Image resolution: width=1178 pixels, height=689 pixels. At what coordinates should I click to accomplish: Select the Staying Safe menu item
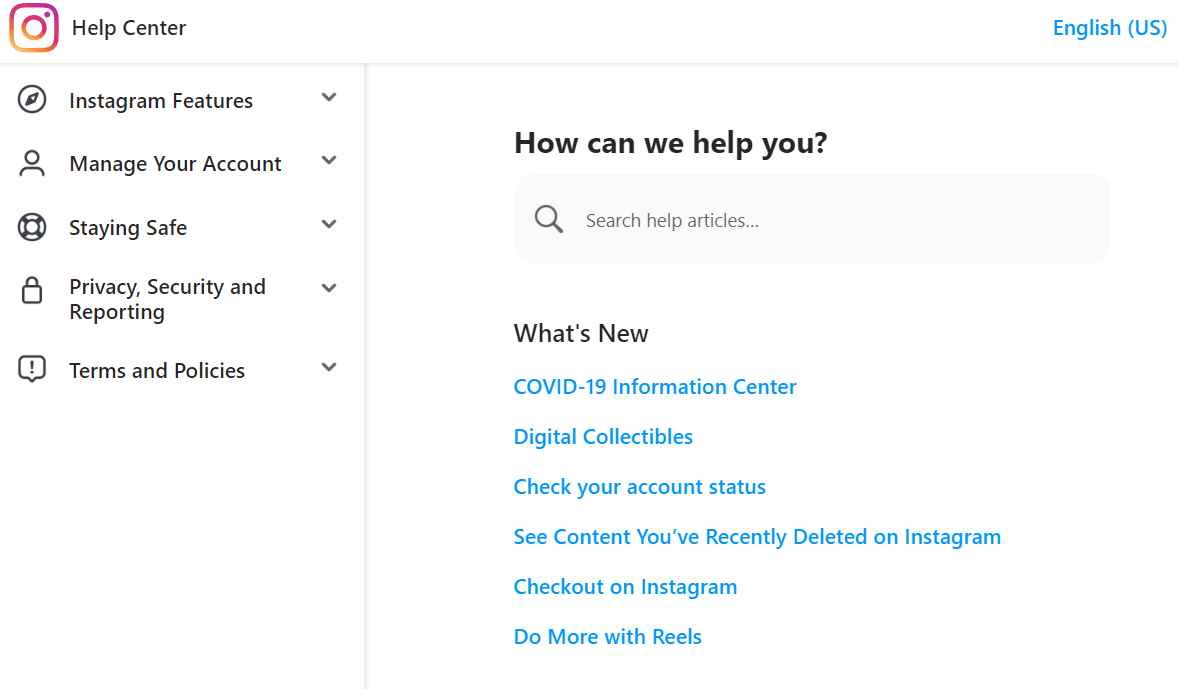click(128, 228)
